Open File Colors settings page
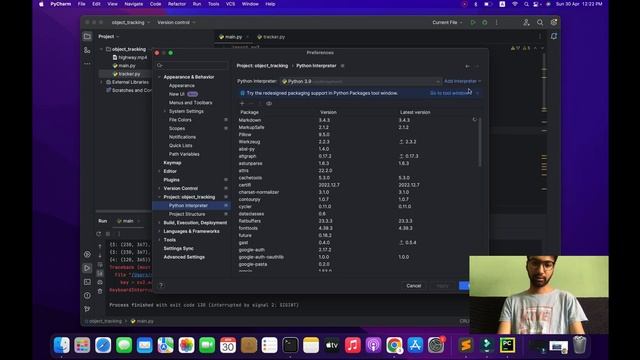 (180, 120)
